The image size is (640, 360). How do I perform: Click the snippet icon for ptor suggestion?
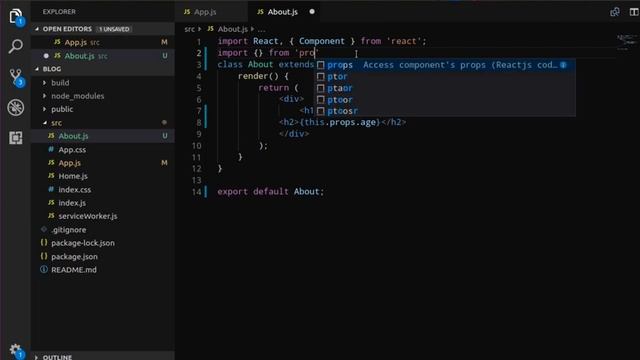(x=321, y=77)
